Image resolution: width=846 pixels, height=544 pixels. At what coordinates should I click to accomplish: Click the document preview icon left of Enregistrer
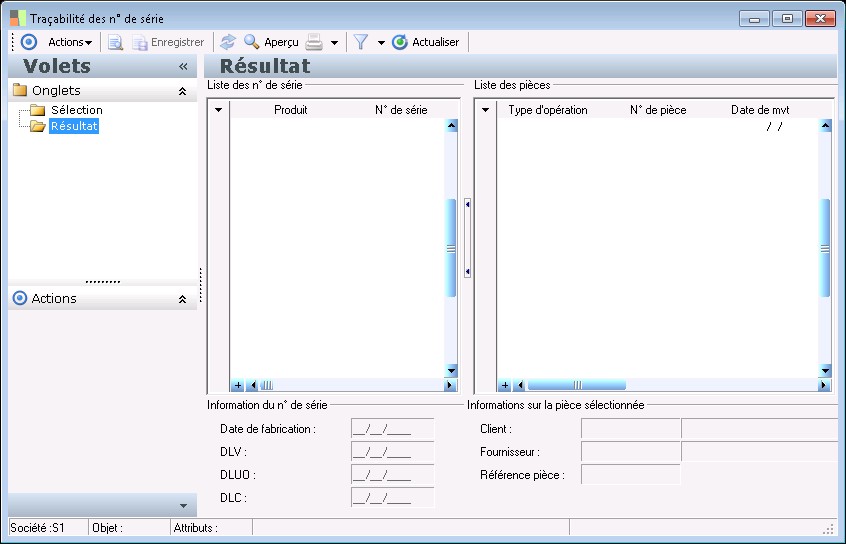point(115,42)
